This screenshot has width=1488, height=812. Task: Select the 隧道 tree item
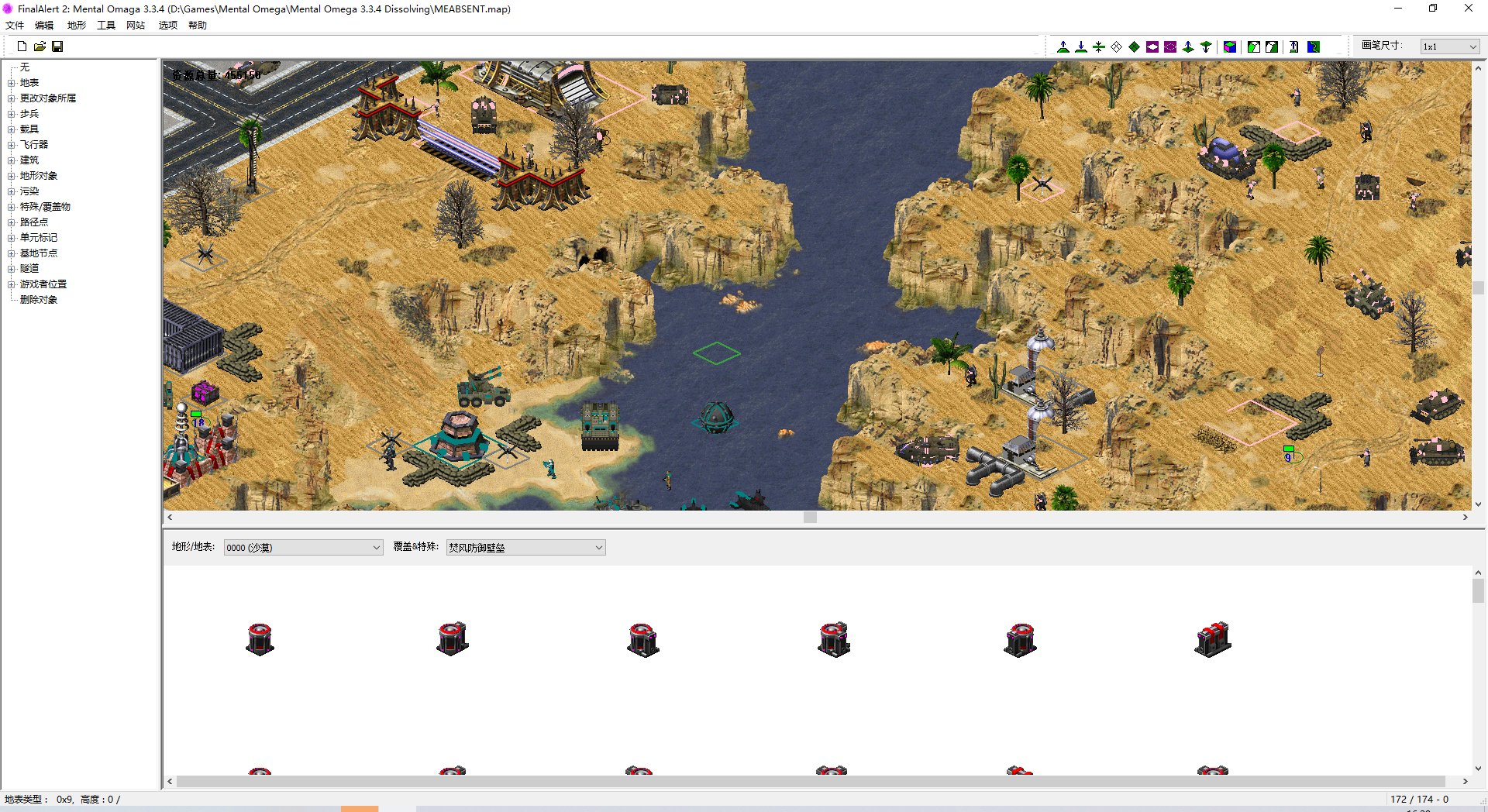tap(29, 269)
